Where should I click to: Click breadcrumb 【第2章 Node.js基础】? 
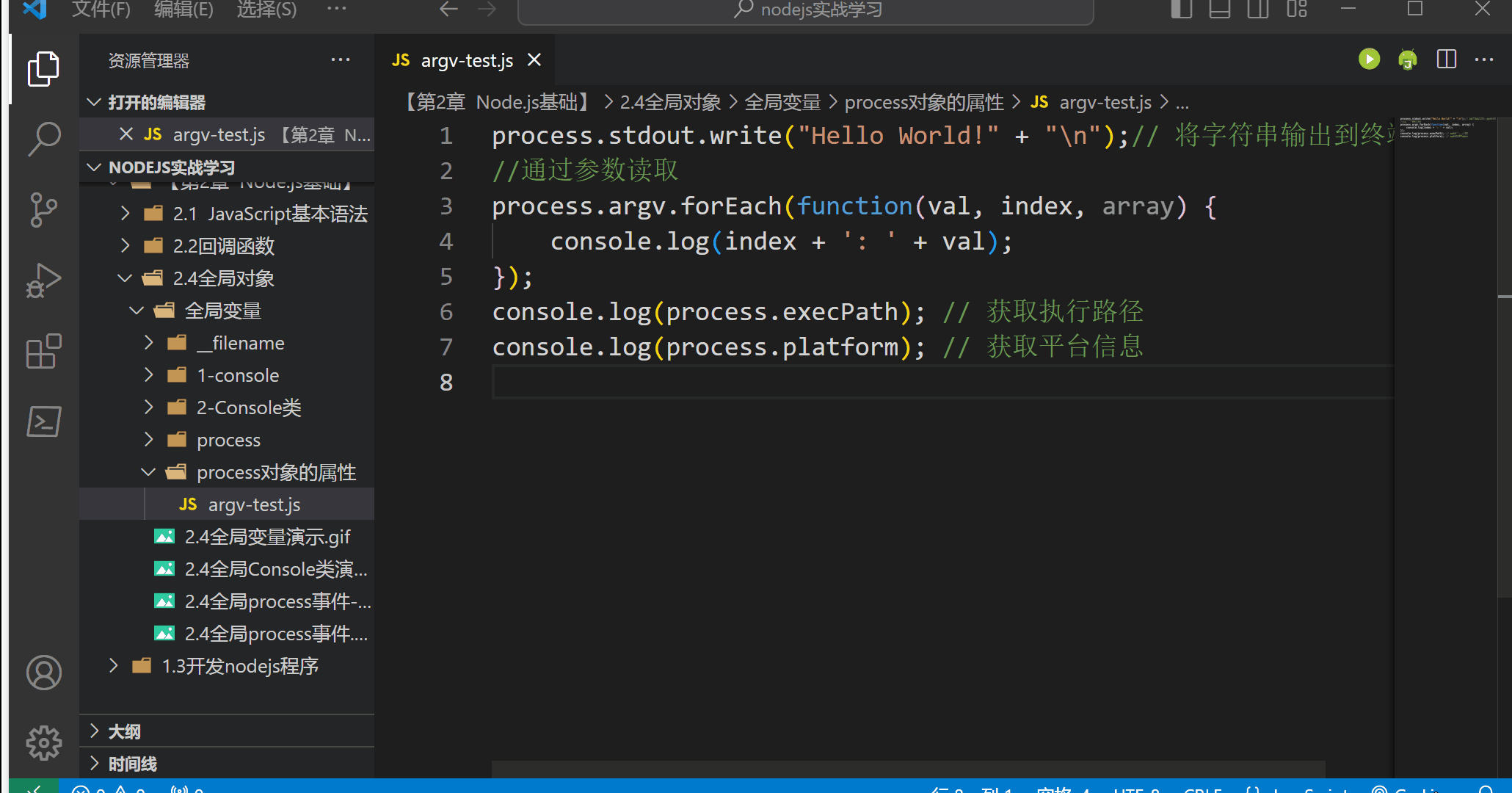click(x=498, y=102)
